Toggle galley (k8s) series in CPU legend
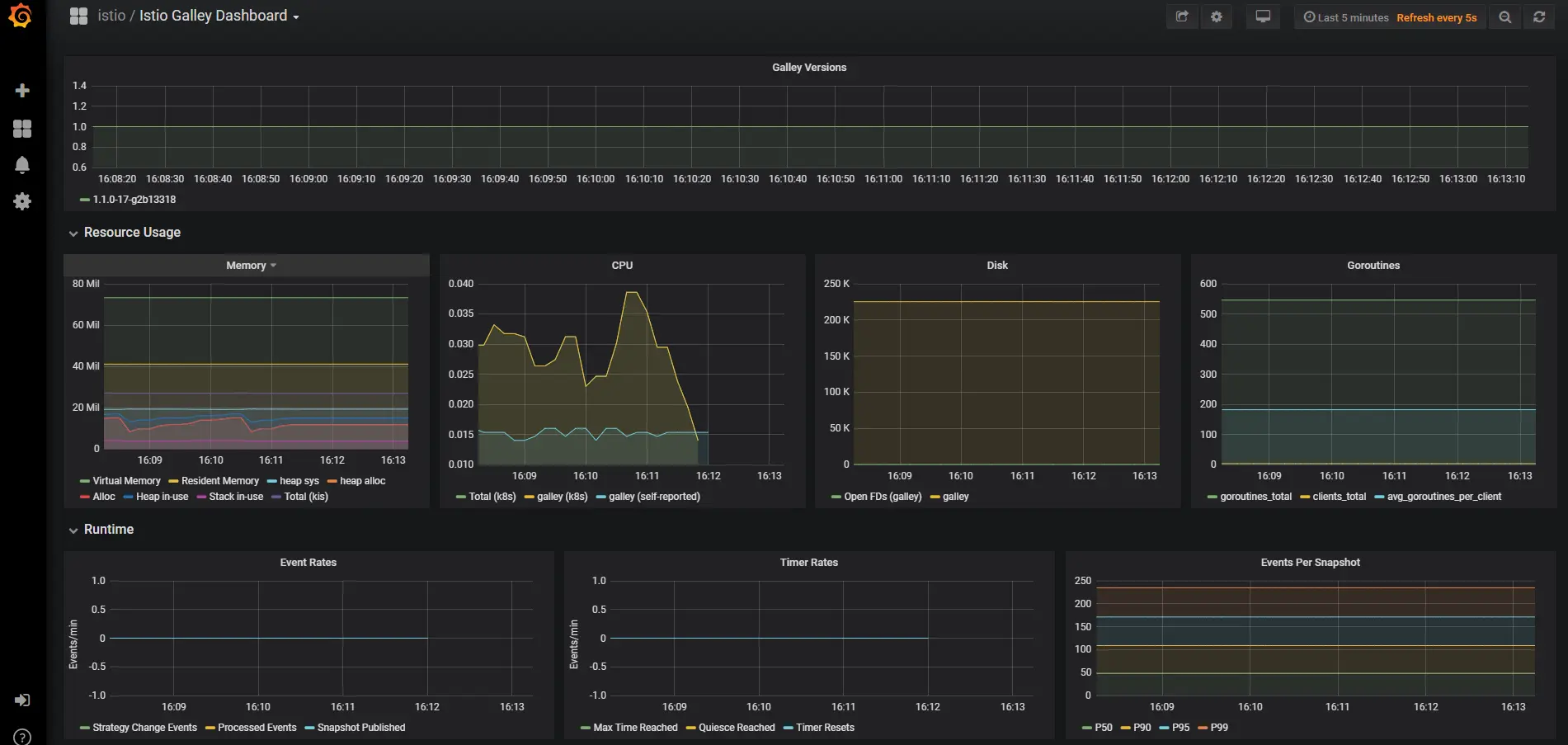 click(x=563, y=497)
